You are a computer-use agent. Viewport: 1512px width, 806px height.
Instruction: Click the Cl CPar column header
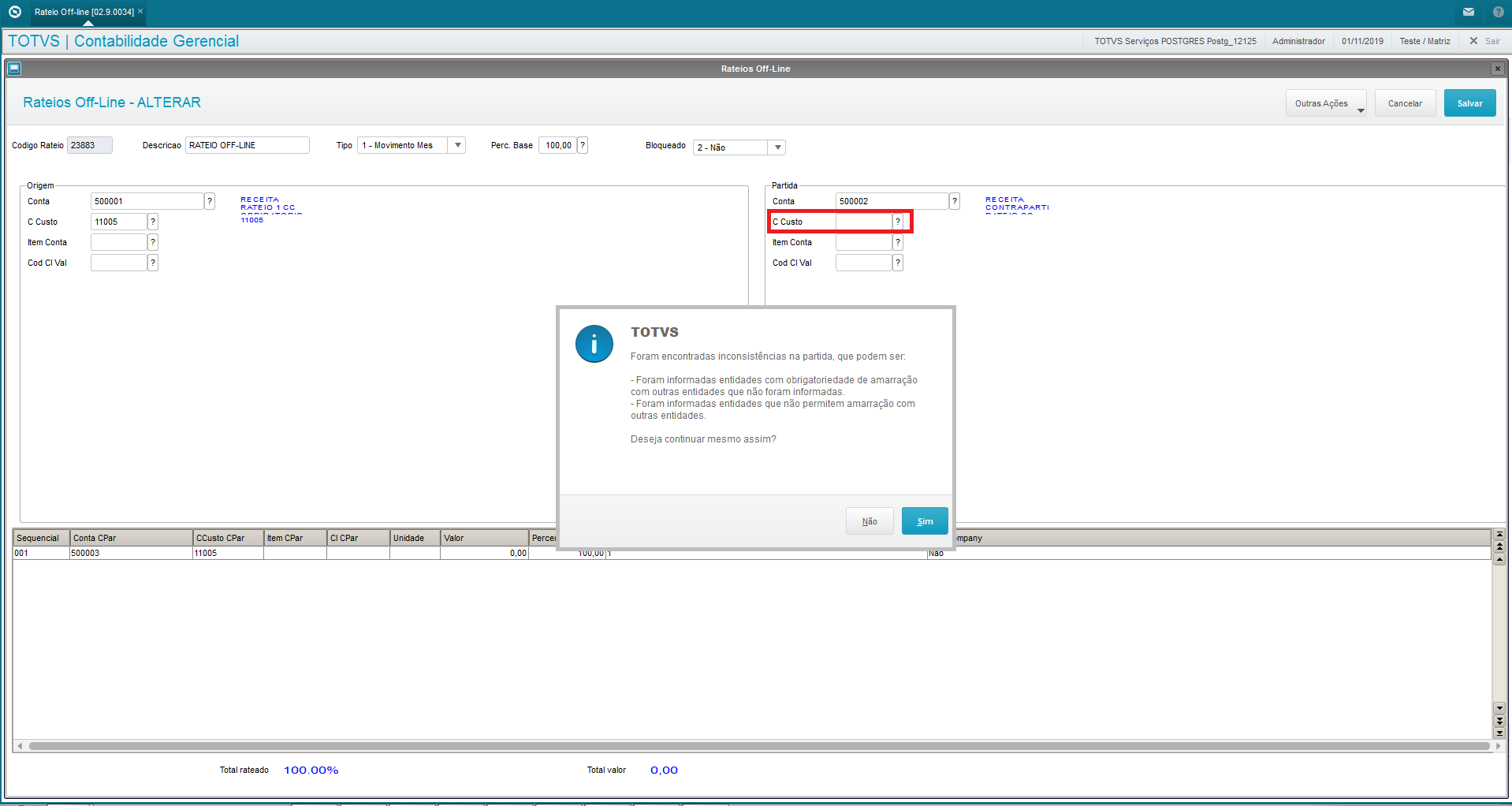[359, 538]
